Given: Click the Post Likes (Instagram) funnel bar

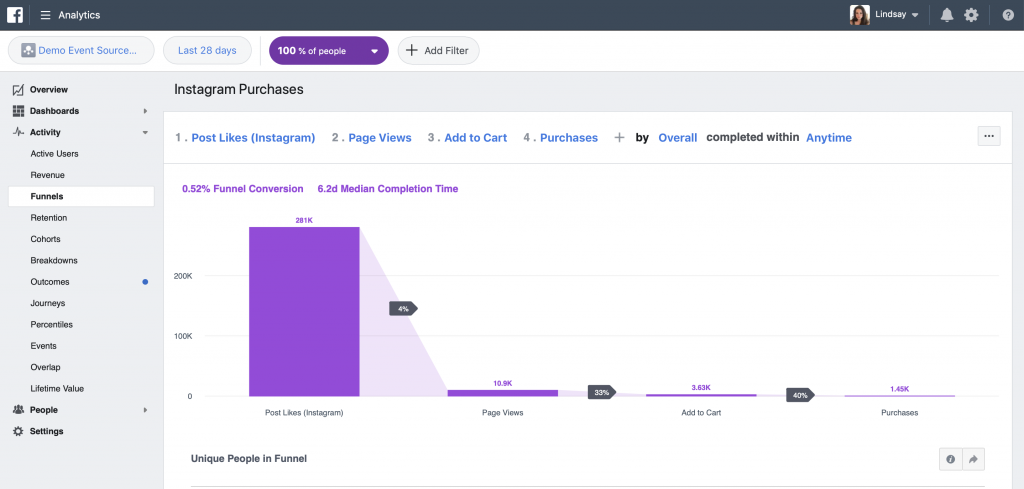Looking at the screenshot, I should pos(304,311).
